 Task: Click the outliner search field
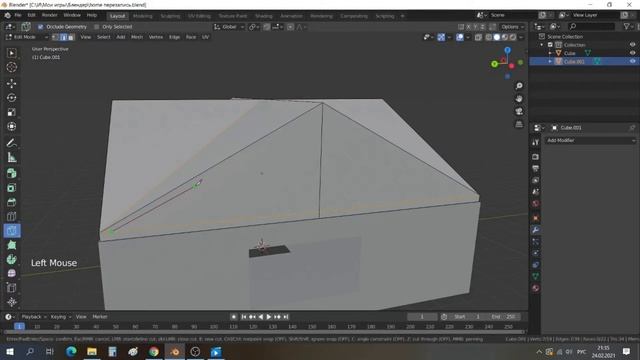(x=591, y=27)
